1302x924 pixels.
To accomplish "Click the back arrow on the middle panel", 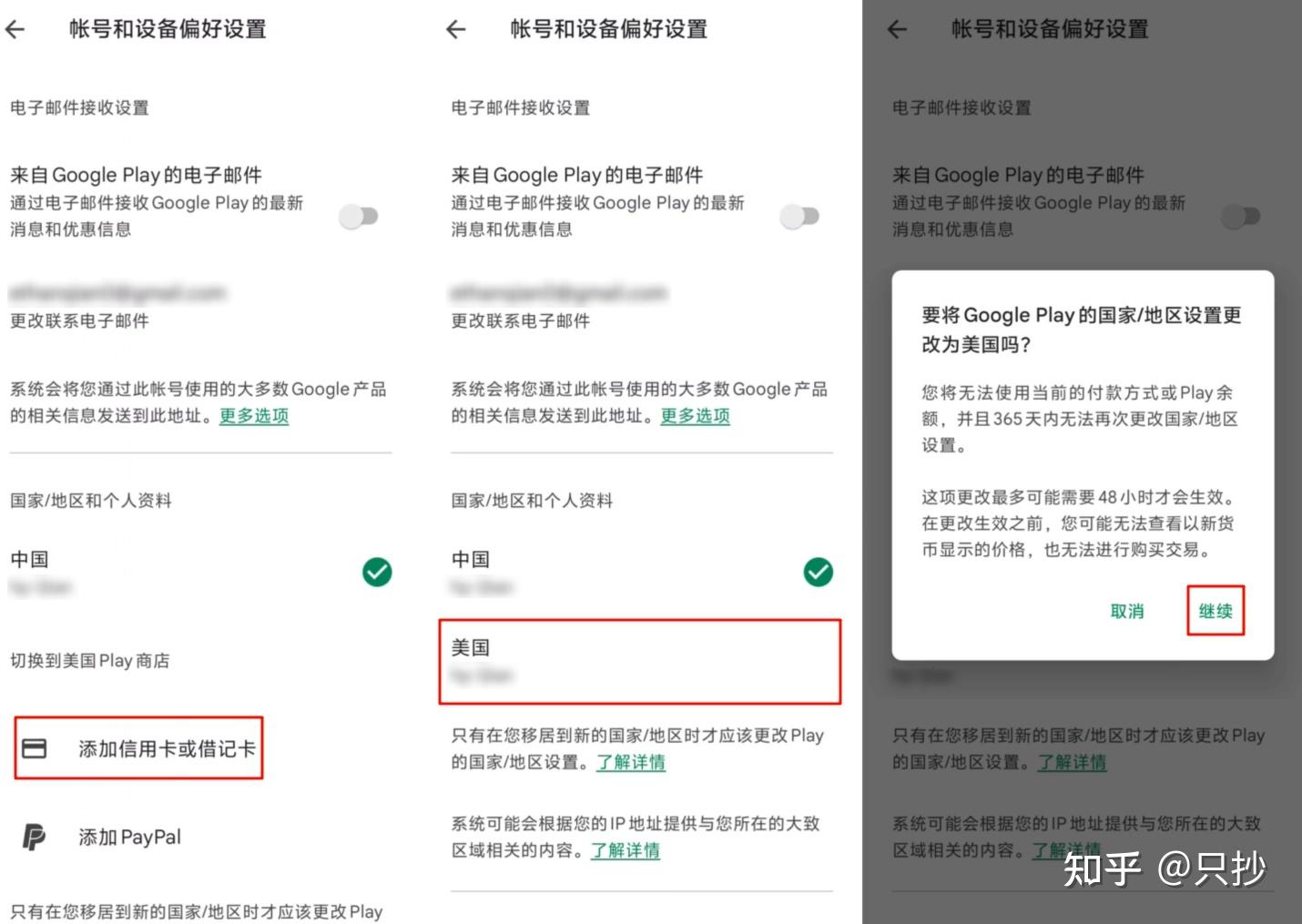I will pos(455,29).
